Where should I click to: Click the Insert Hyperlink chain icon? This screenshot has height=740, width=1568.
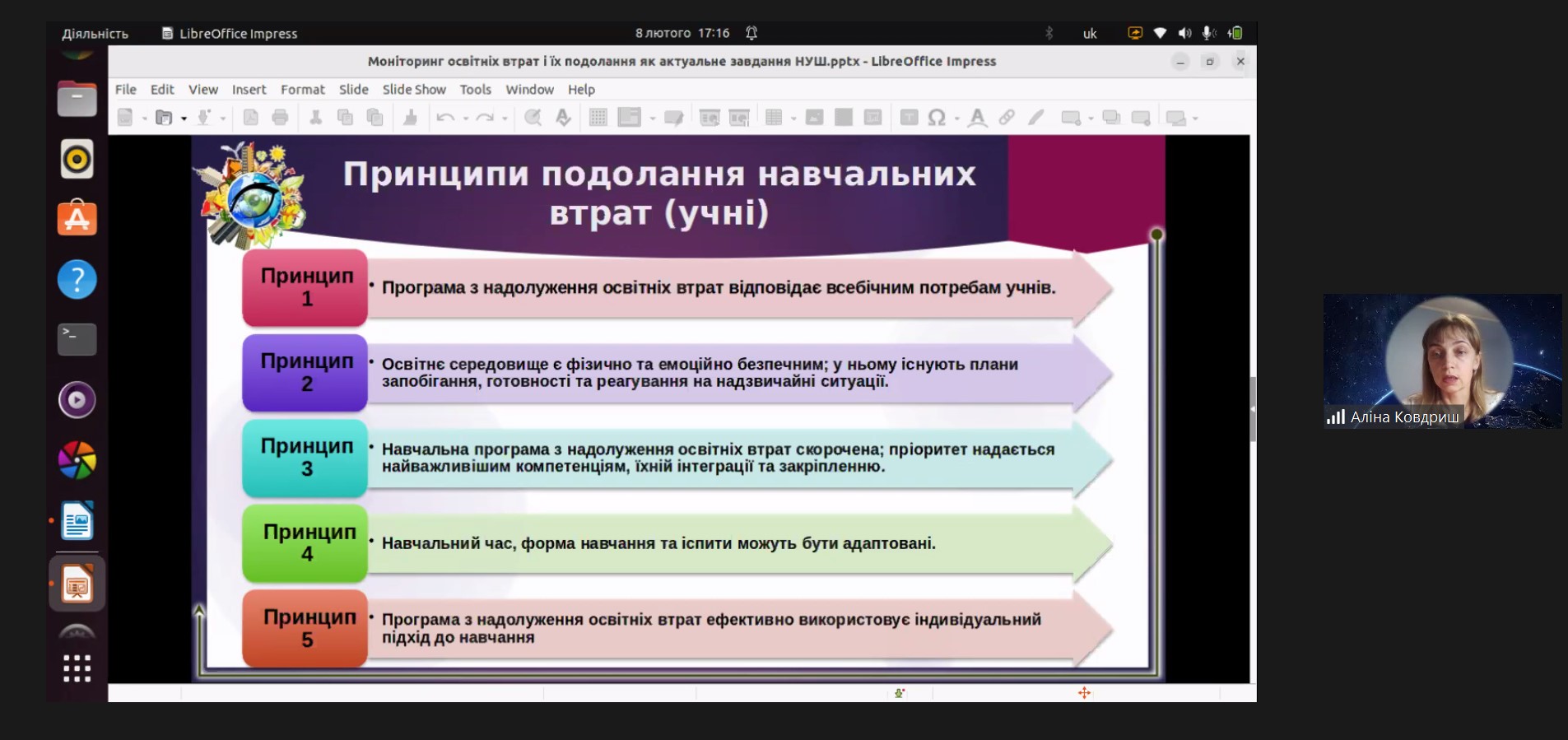1007,118
